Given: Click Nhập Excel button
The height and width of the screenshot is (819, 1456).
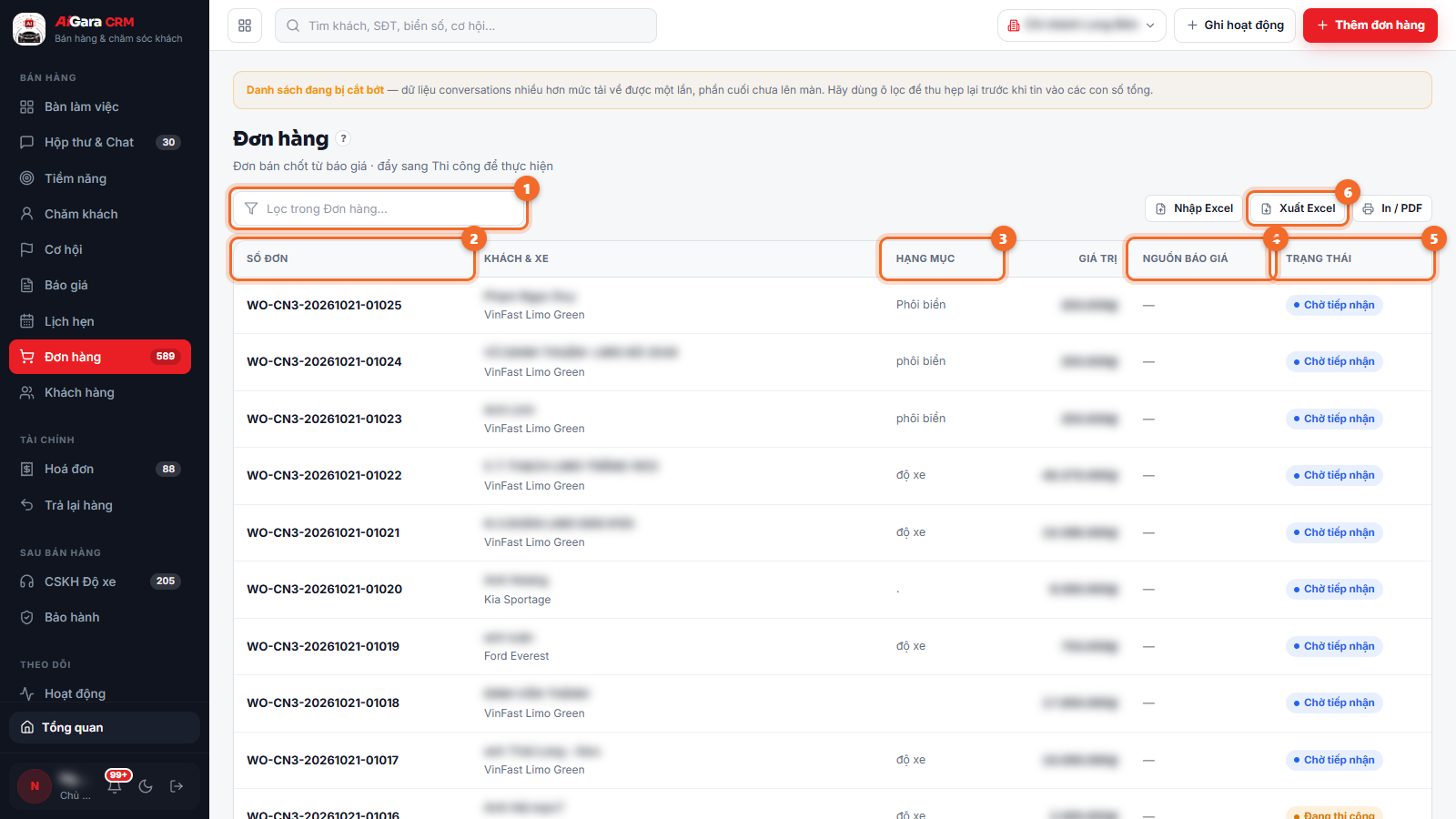Looking at the screenshot, I should click(x=1194, y=208).
